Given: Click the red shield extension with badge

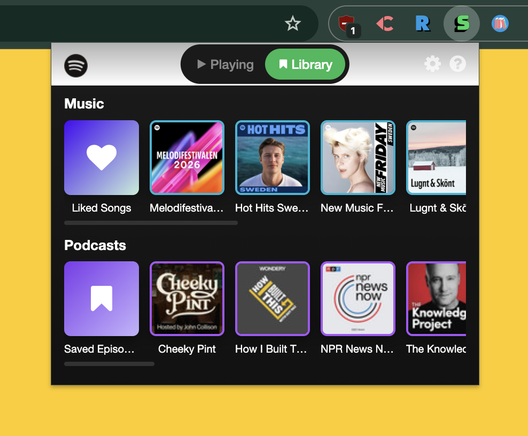Looking at the screenshot, I should click(349, 26).
